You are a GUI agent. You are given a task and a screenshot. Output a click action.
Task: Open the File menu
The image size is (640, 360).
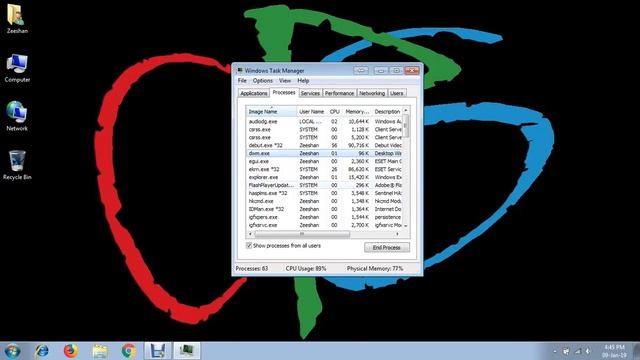(242, 81)
